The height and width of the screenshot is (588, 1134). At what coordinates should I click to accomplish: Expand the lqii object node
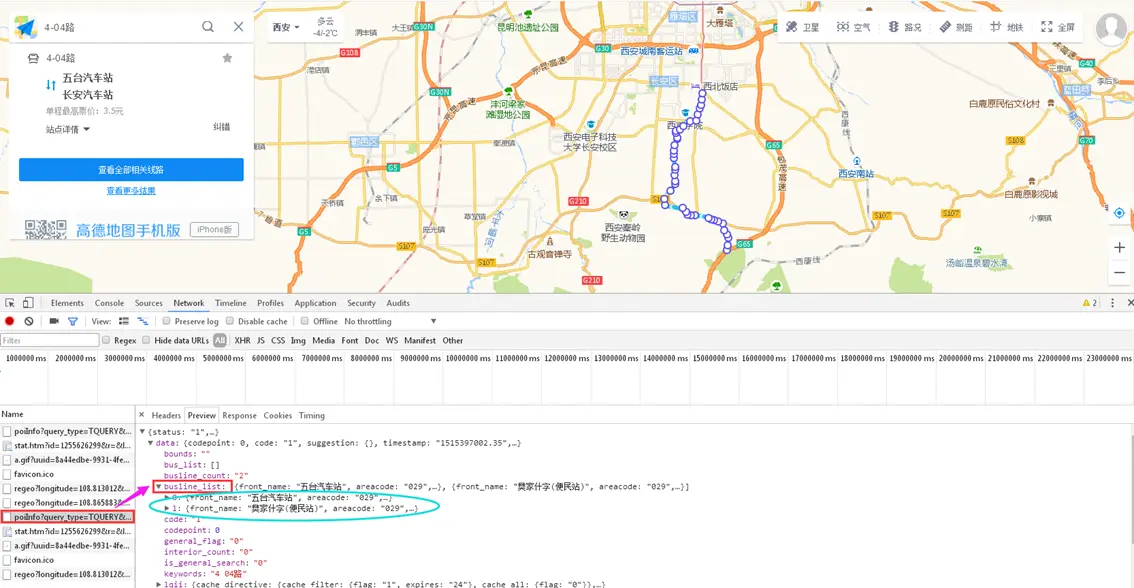(158, 584)
